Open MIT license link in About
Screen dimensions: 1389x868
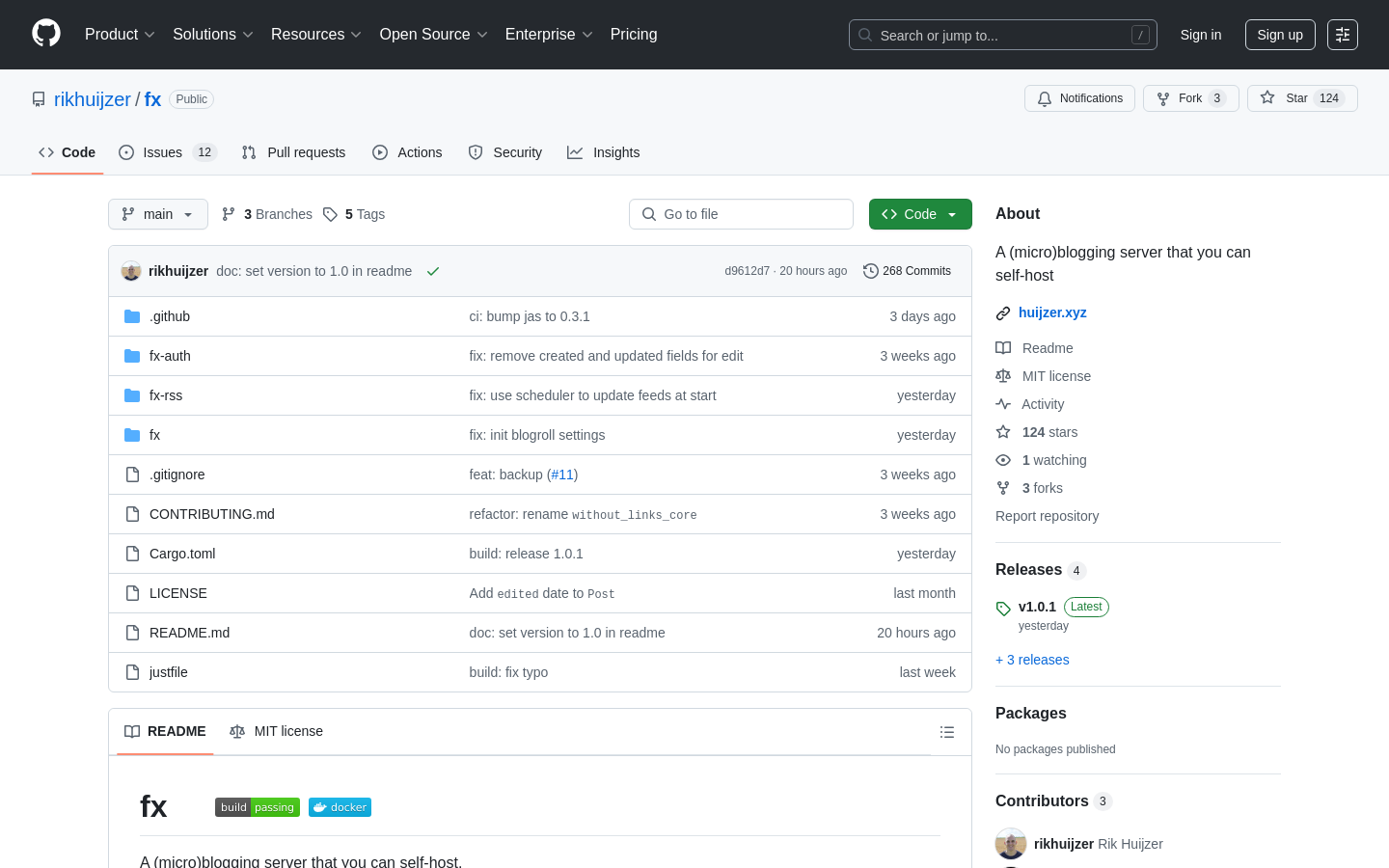(1044, 376)
